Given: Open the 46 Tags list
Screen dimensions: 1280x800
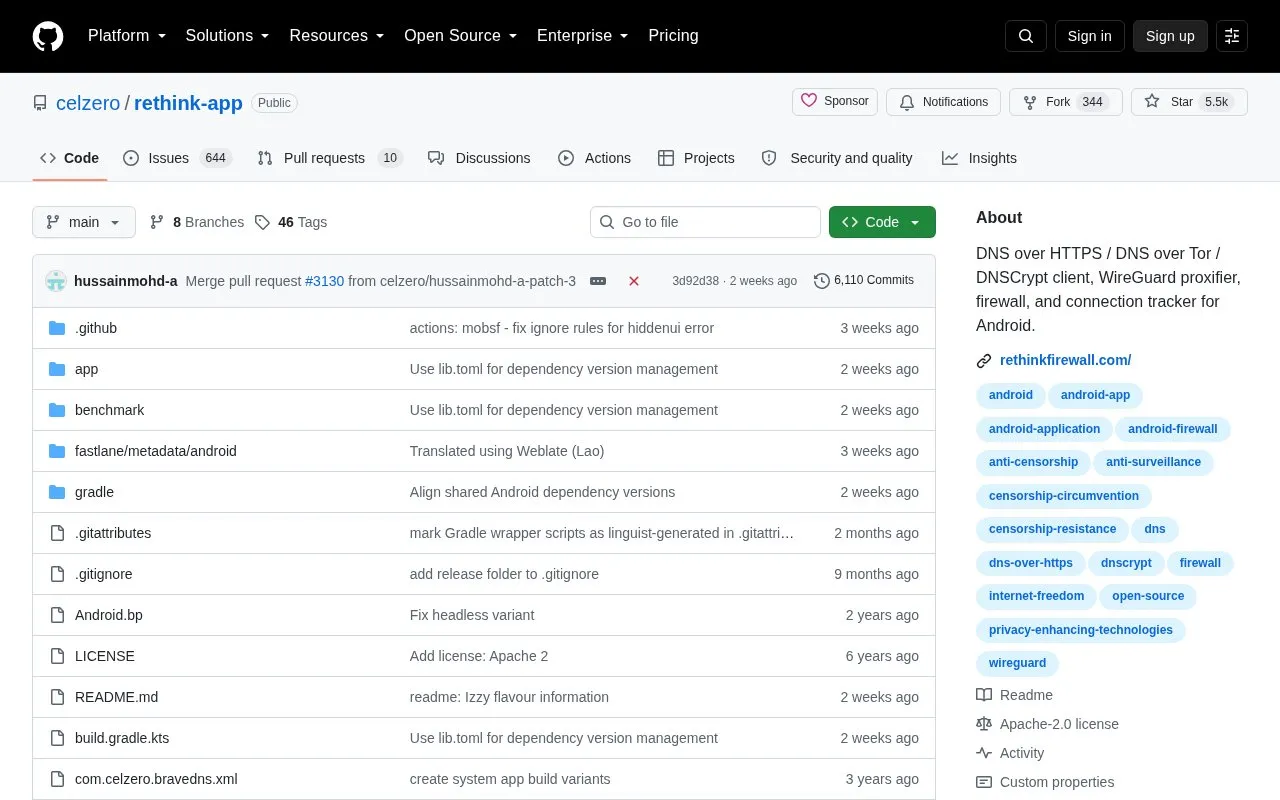Looking at the screenshot, I should click(x=291, y=222).
